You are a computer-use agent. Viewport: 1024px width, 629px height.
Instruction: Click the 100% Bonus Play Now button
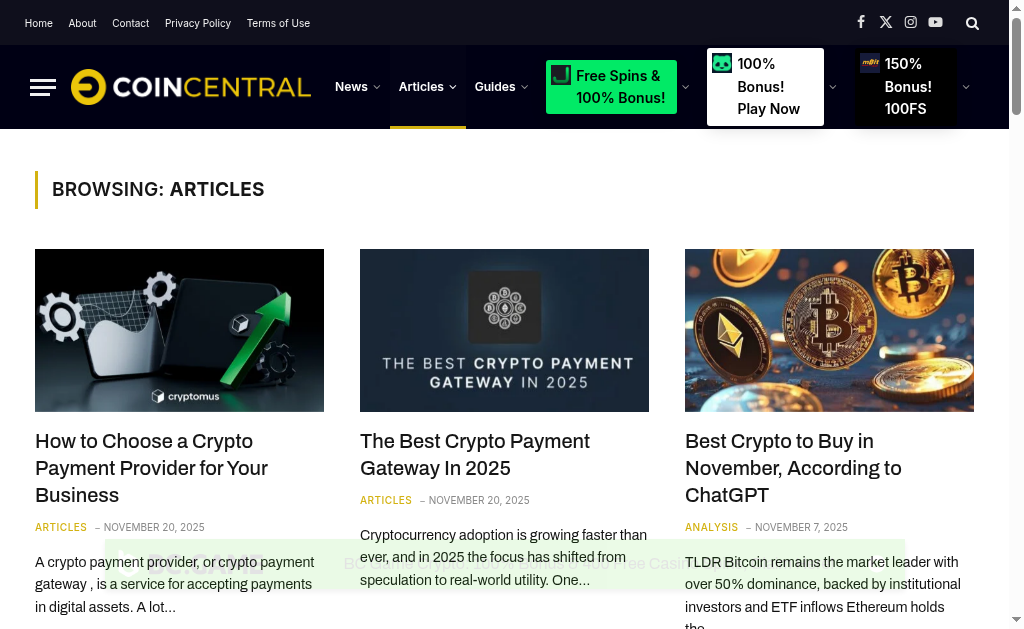tap(765, 87)
